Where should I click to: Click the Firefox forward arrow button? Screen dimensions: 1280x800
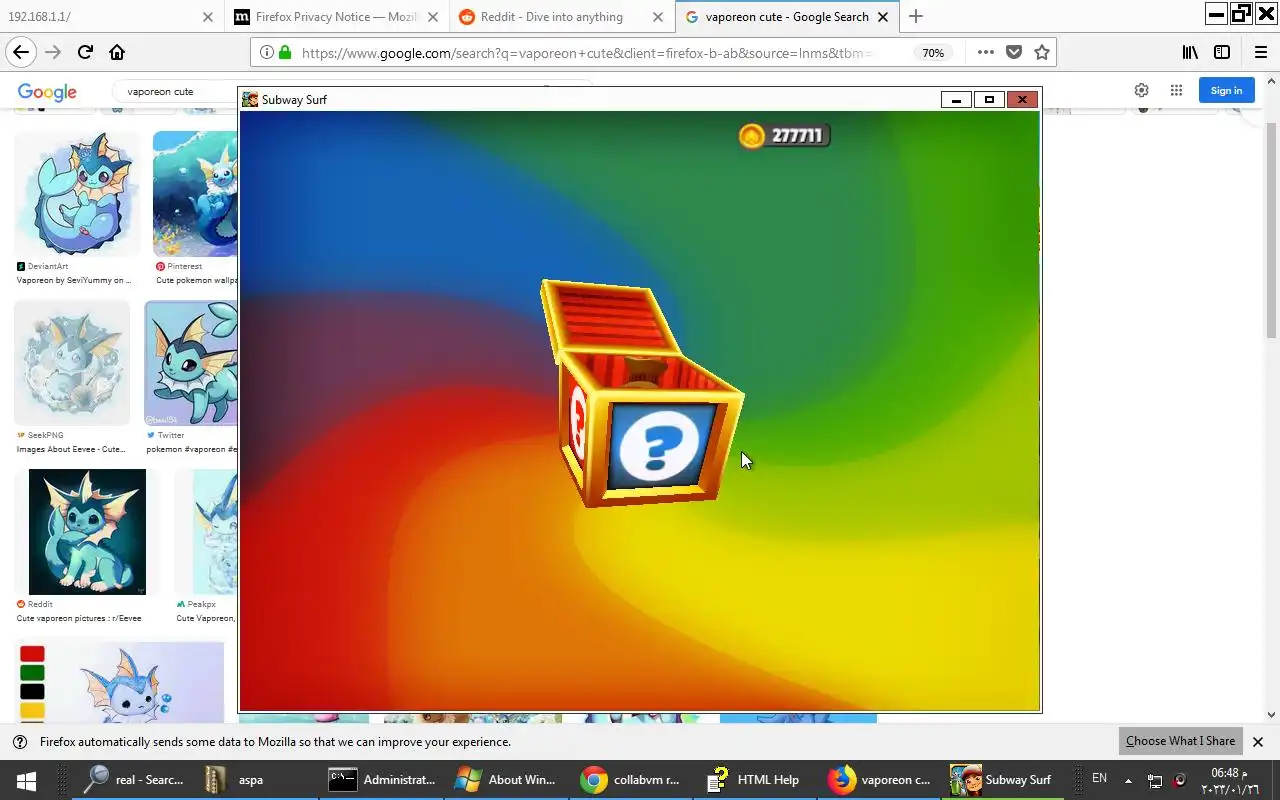pos(53,52)
